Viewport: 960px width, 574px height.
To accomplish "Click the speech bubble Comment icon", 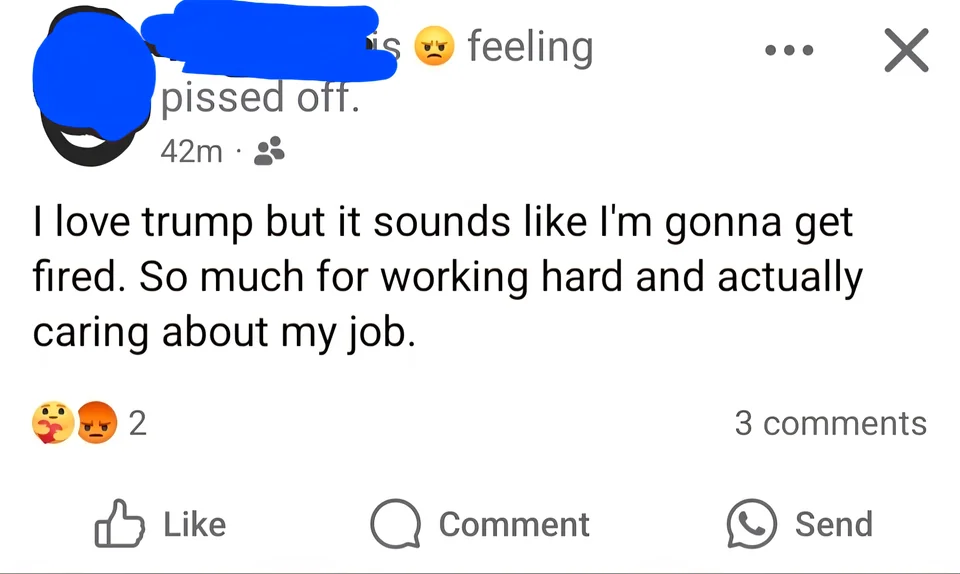I will (x=396, y=524).
